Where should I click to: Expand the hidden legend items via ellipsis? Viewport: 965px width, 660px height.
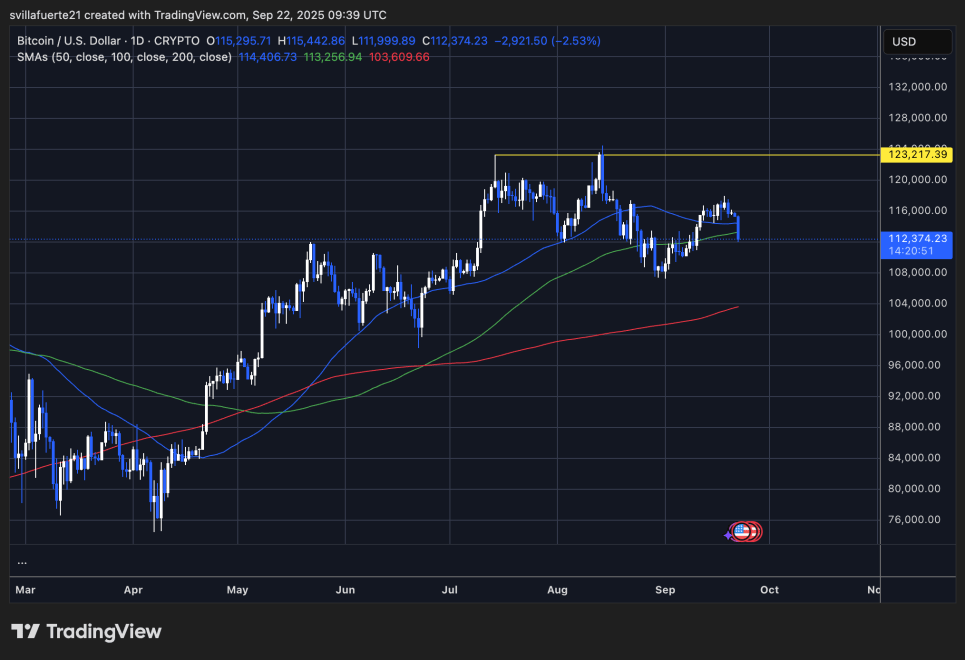click(21, 563)
